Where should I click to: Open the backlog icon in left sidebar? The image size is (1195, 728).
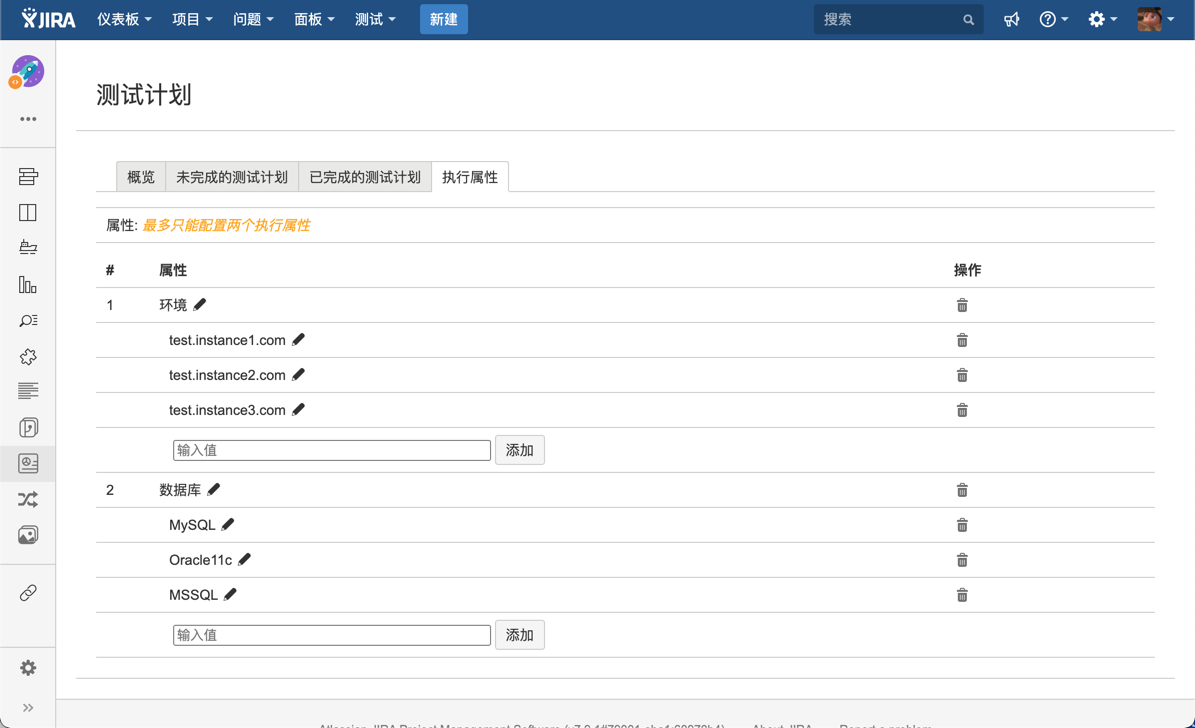pos(28,177)
